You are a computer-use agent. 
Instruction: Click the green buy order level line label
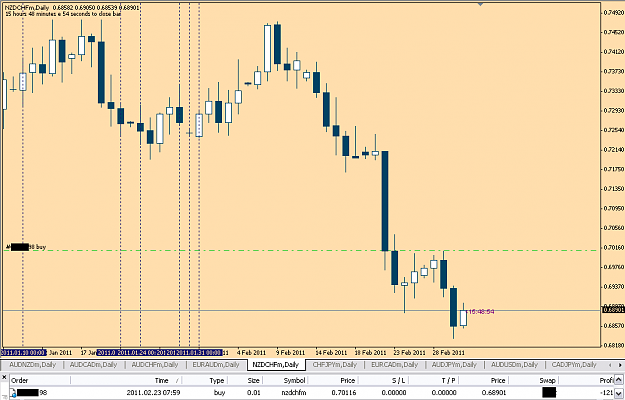click(x=26, y=247)
